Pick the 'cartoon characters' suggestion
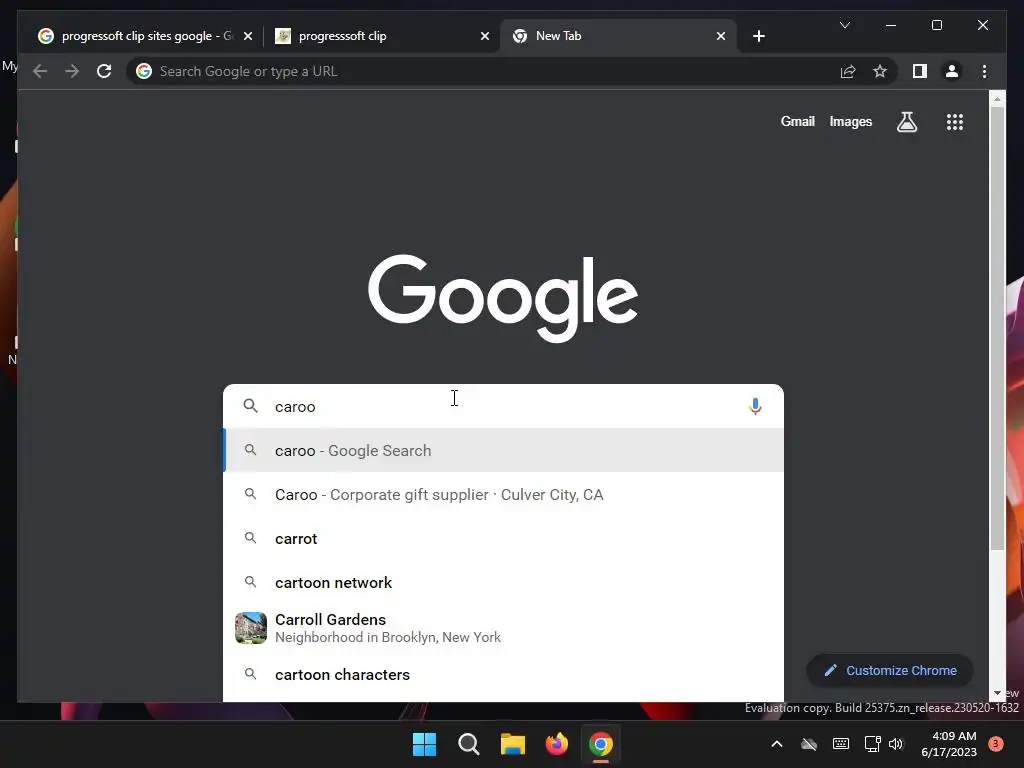The height and width of the screenshot is (768, 1024). (503, 675)
